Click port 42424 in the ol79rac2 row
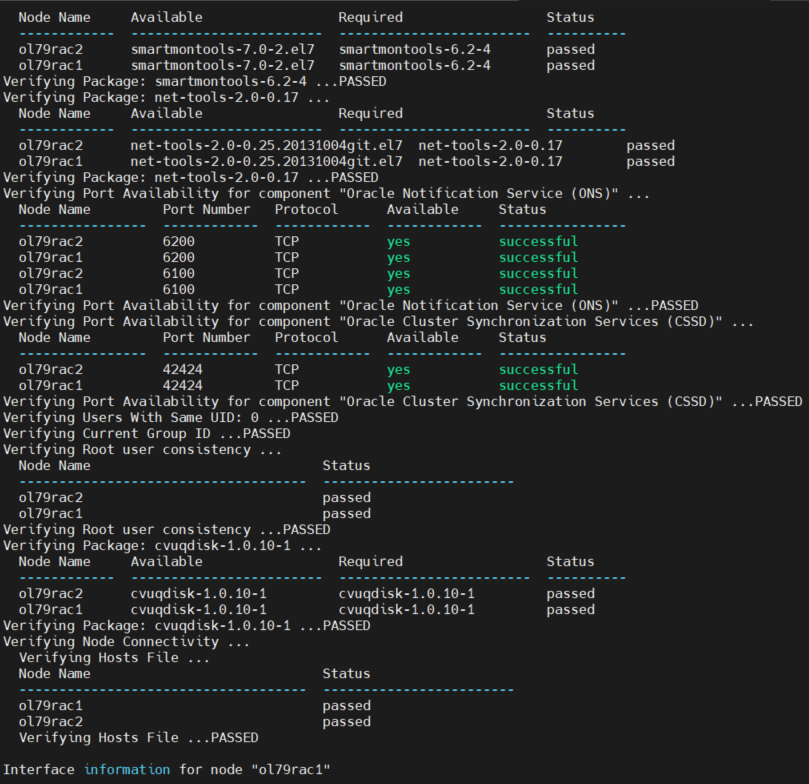809x784 pixels. [183, 369]
